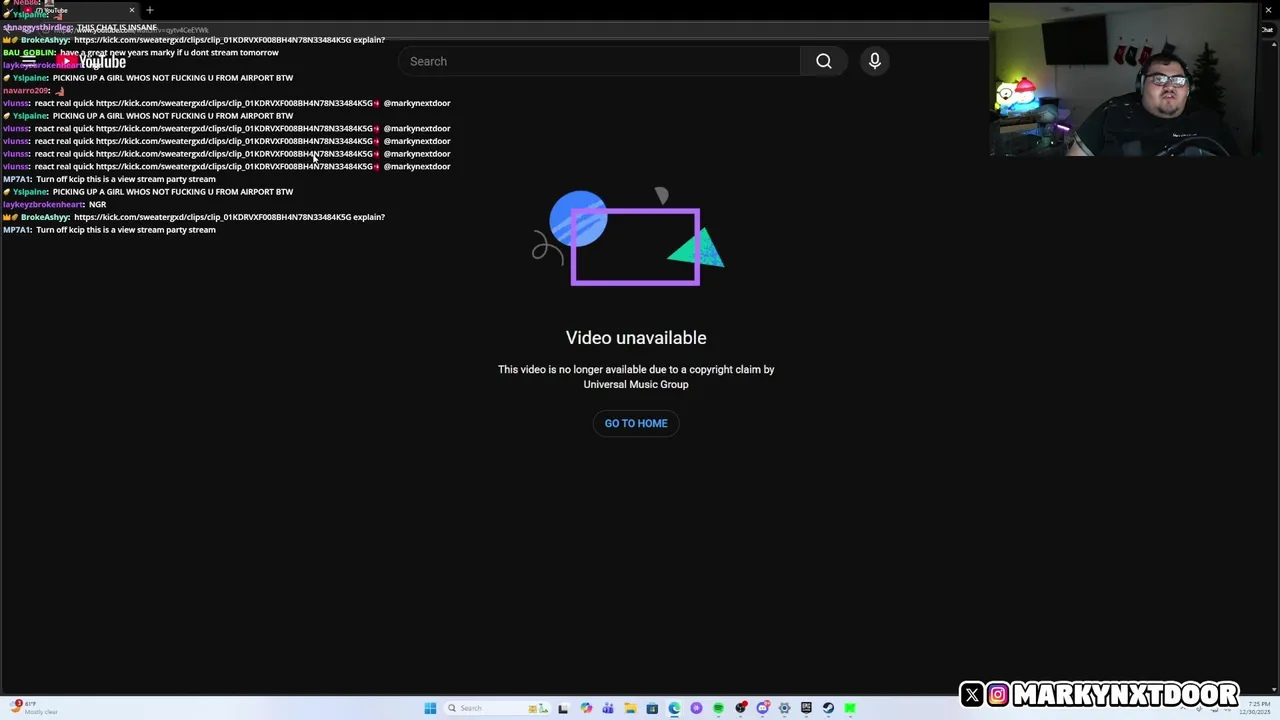Click the navarro209 chat message
The image size is (1280, 720).
[x=34, y=90]
